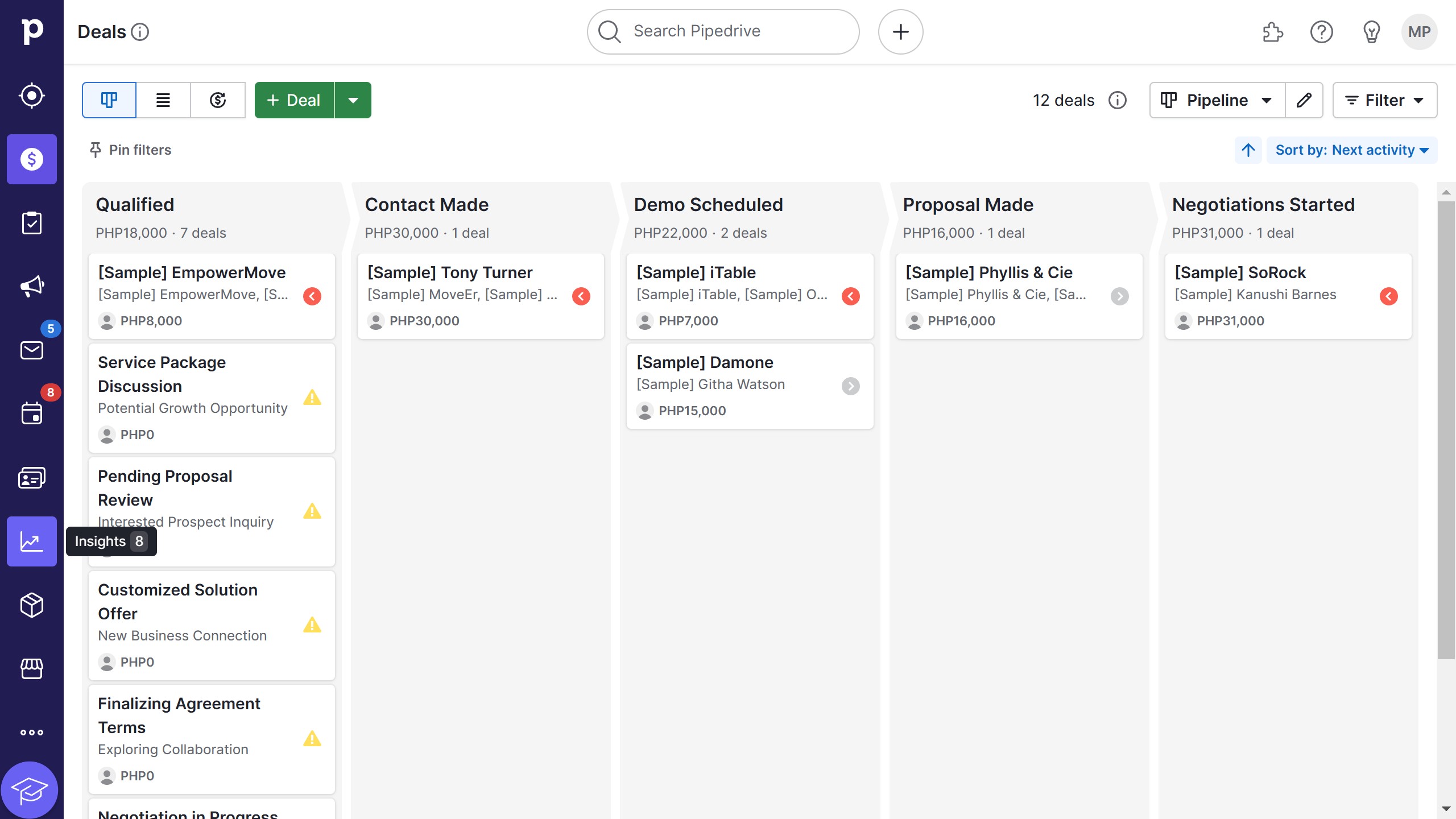Open the Marketplace storefront icon
Screen dimensions: 1456x819
pyautogui.click(x=32, y=668)
